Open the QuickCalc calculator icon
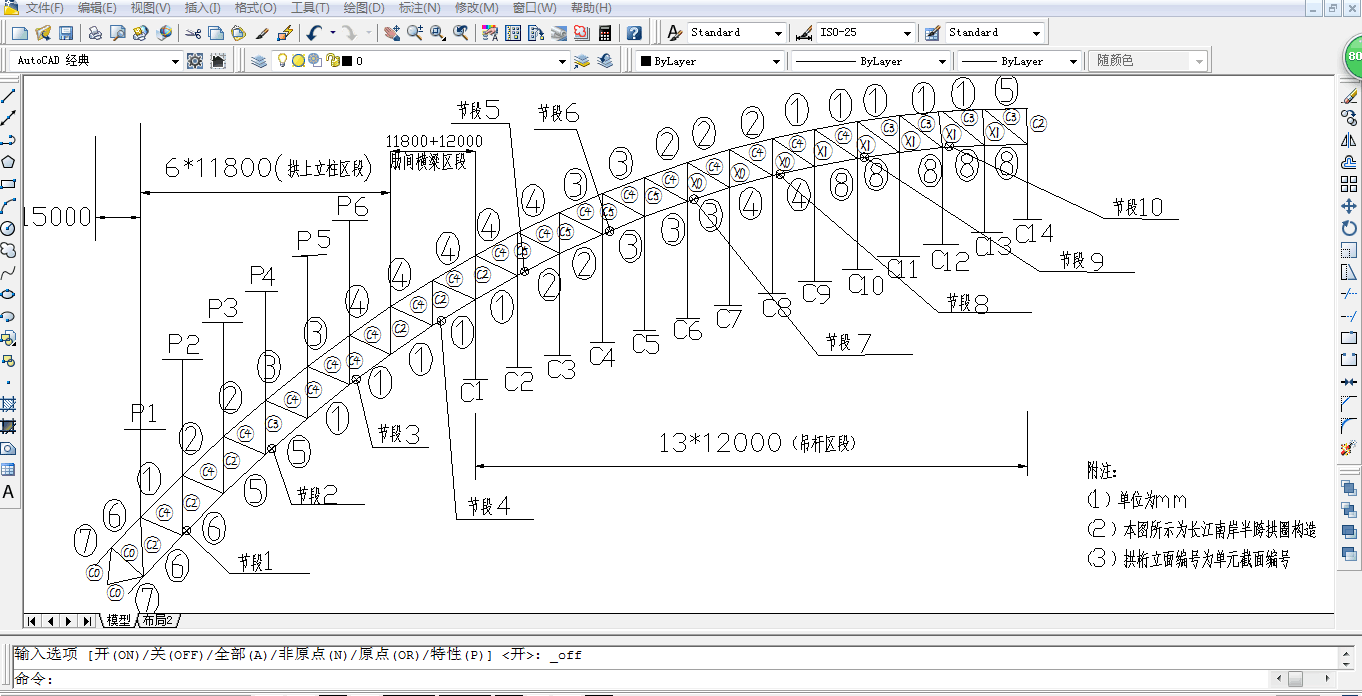 point(605,33)
